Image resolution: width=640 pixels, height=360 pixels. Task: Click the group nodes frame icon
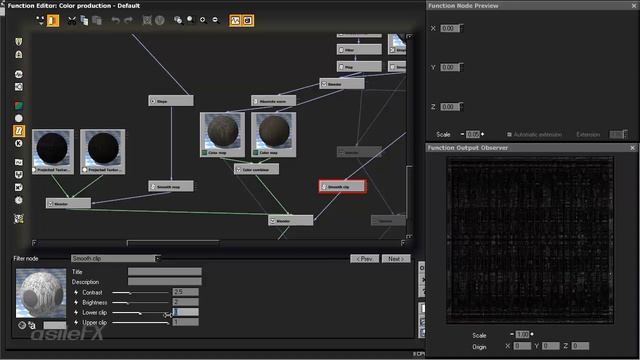pos(147,20)
